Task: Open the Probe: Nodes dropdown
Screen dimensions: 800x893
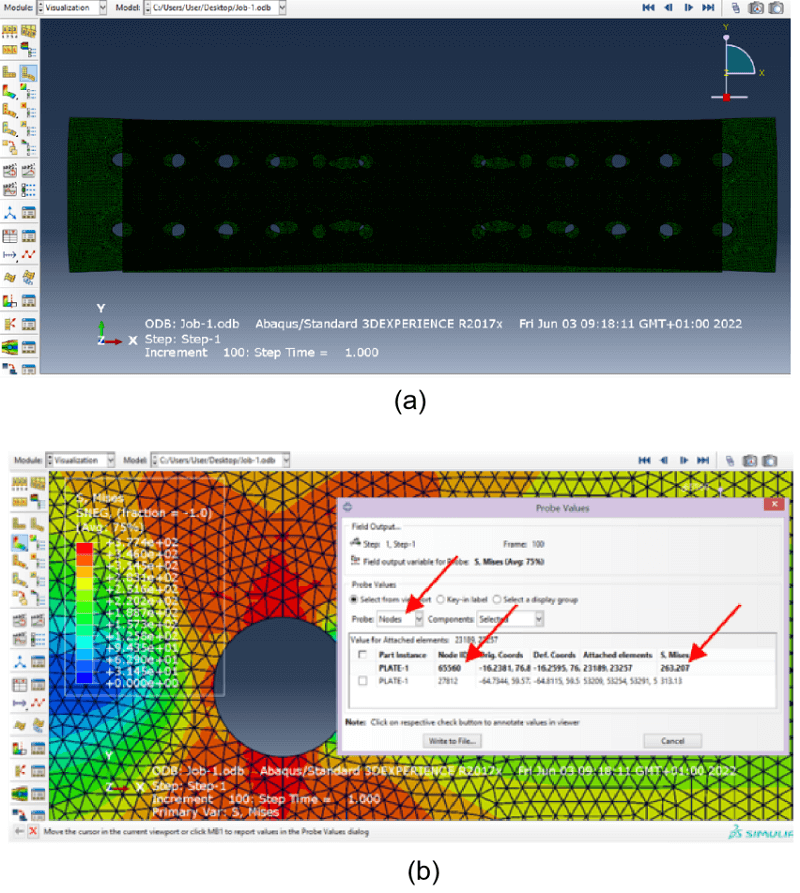Action: tap(419, 619)
